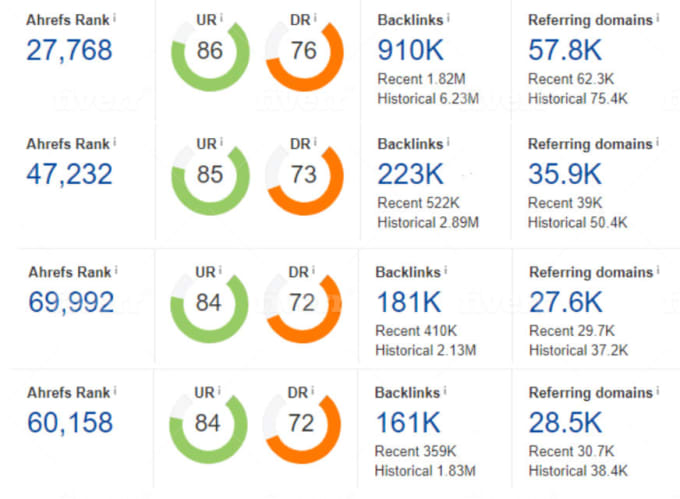Viewport: 680px width, 499px height.
Task: Click info icon beside UR above 86
Action: [221, 17]
